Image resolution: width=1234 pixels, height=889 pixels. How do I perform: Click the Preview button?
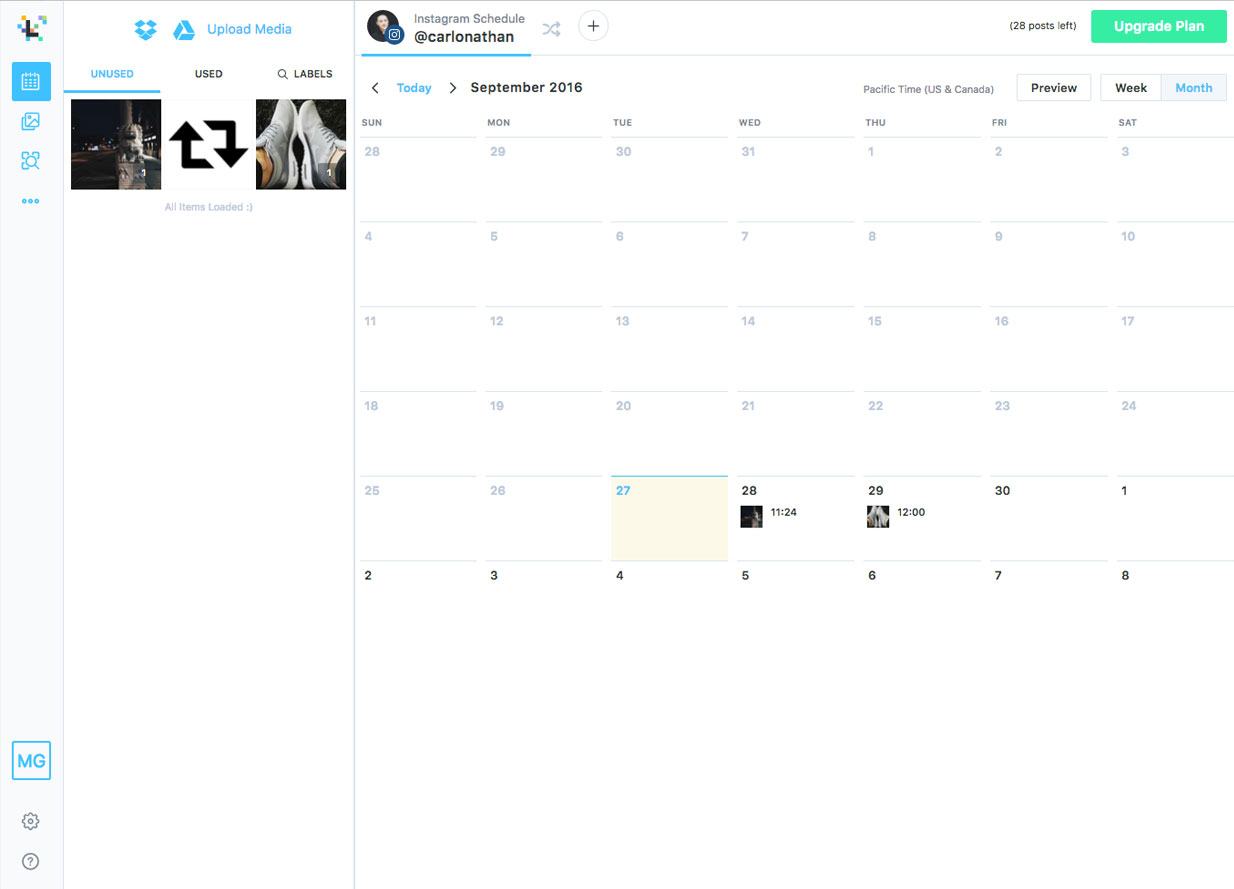pyautogui.click(x=1054, y=88)
